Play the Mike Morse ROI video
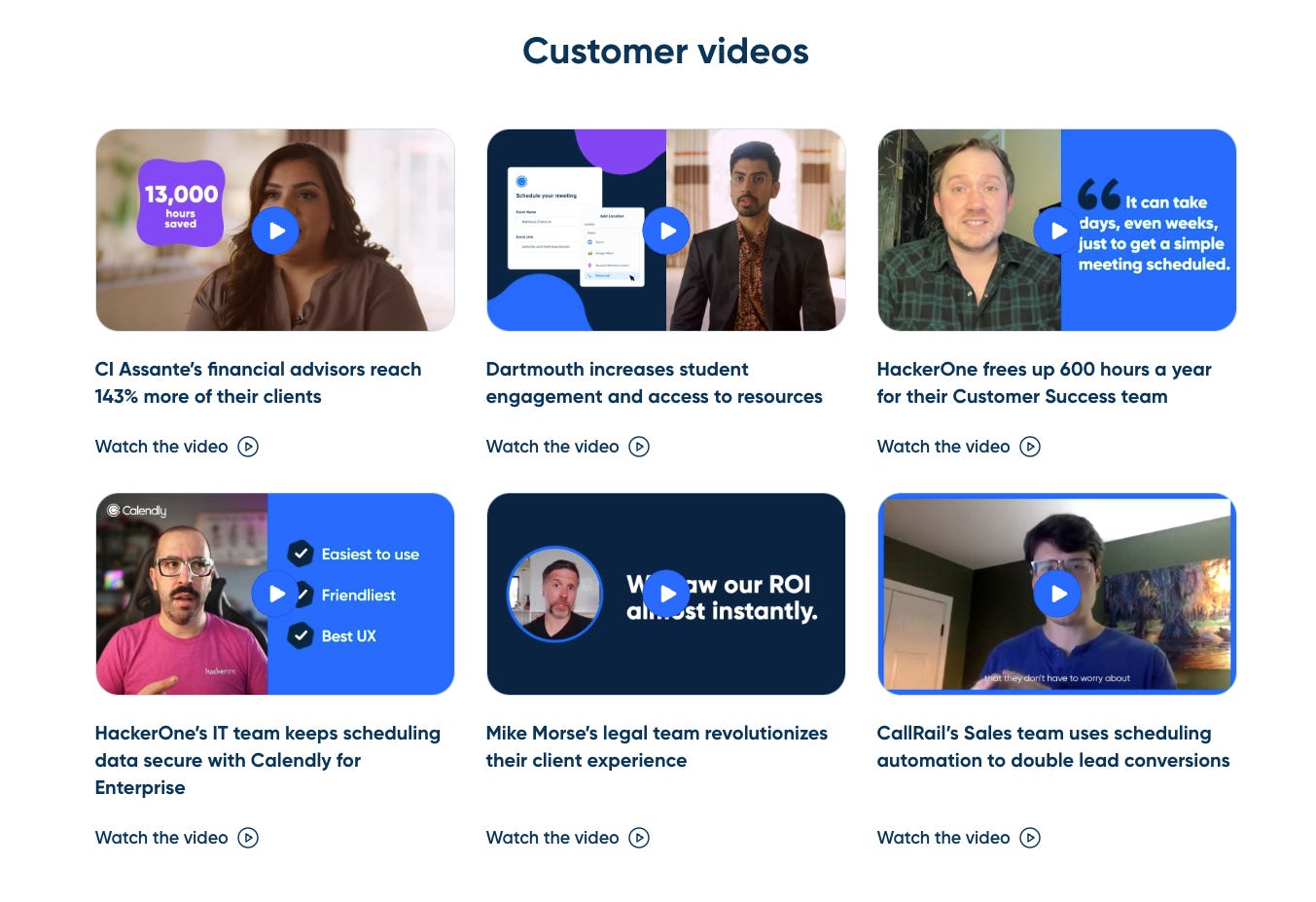The height and width of the screenshot is (902, 1316). click(x=666, y=594)
